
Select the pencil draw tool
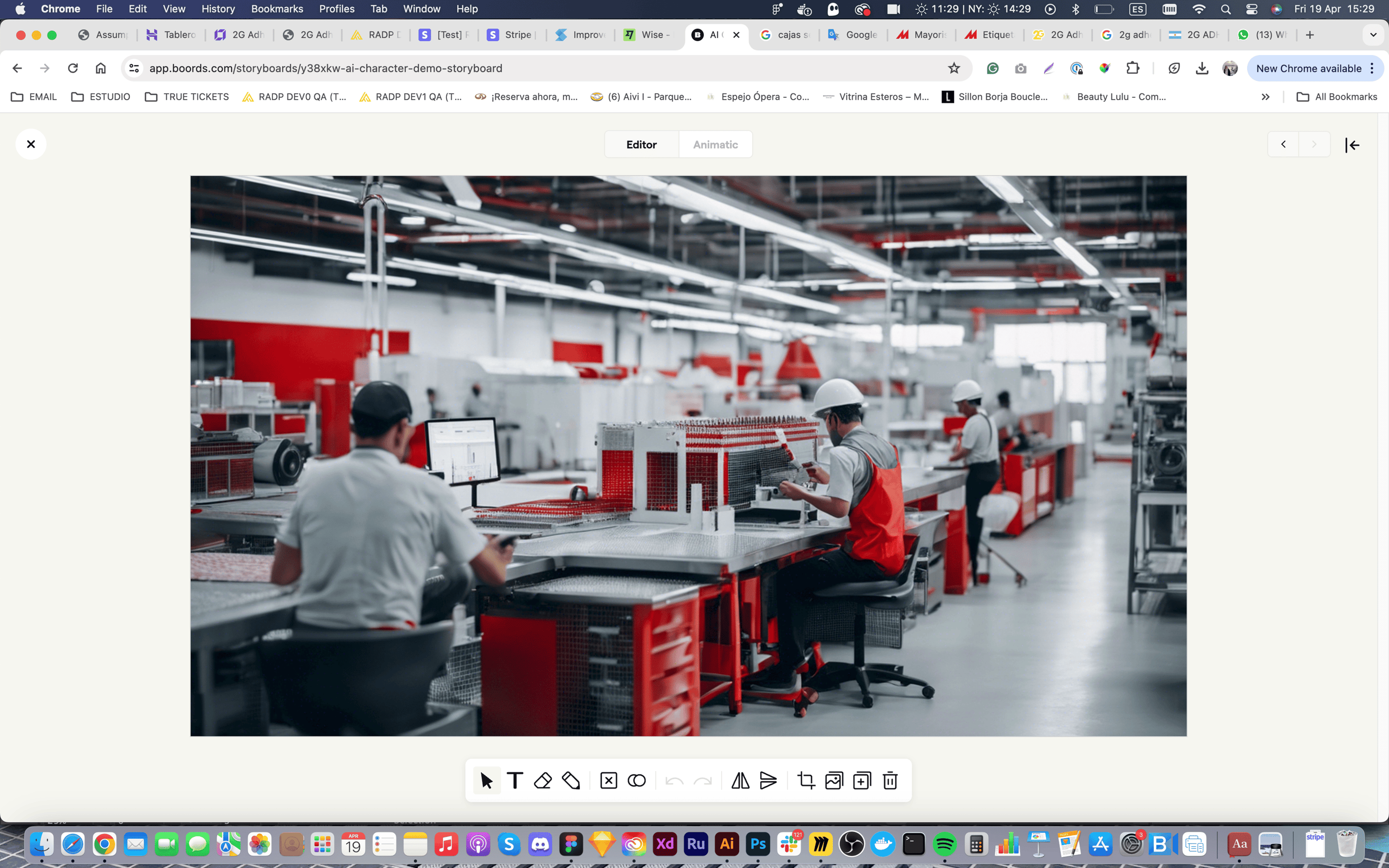570,780
